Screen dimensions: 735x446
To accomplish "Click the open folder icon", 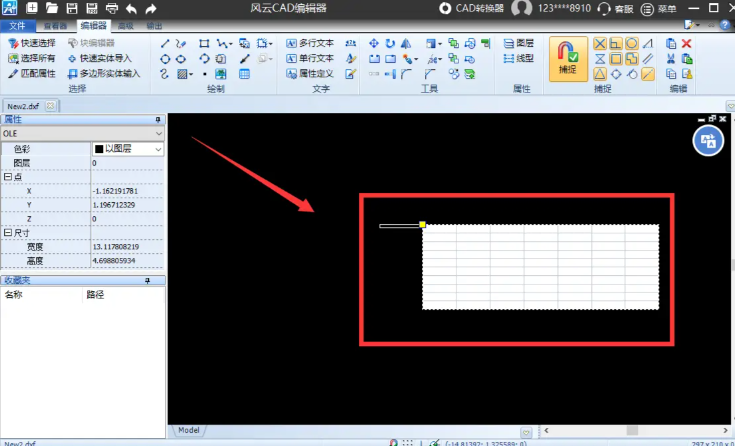I will (x=53, y=8).
